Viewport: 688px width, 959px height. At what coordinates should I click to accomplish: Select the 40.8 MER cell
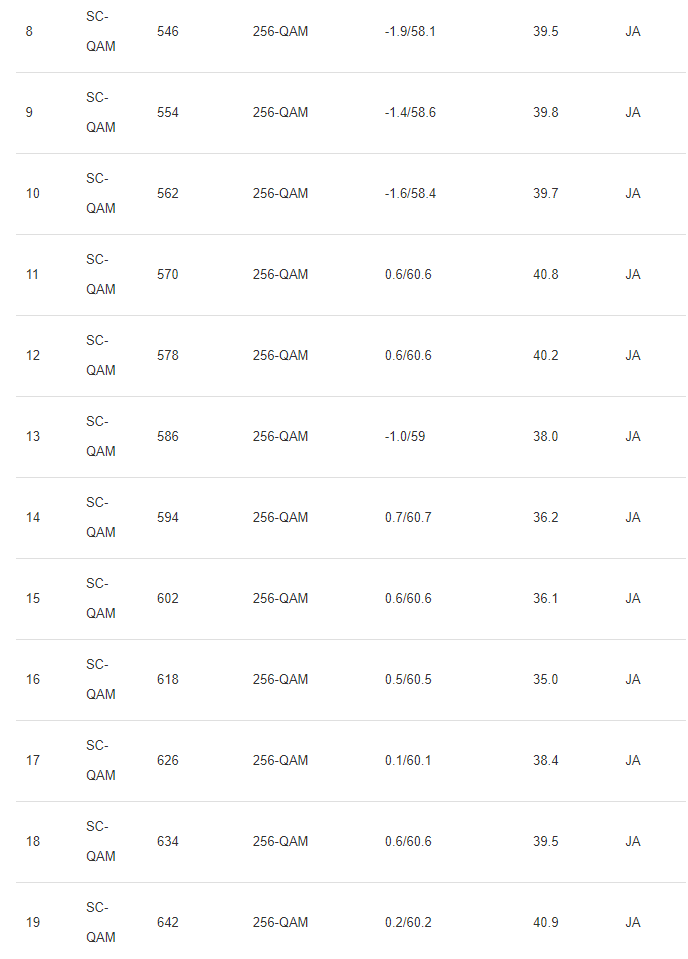pyautogui.click(x=546, y=275)
